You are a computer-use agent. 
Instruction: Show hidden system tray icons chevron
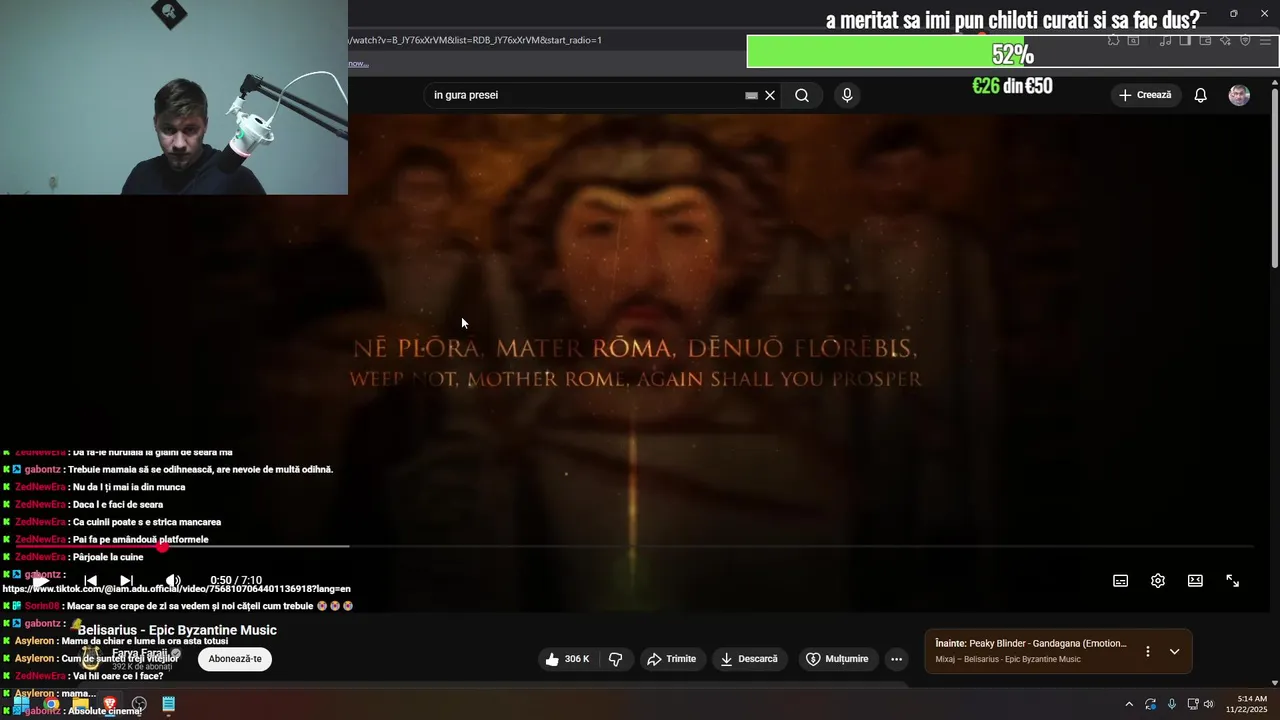point(1129,704)
